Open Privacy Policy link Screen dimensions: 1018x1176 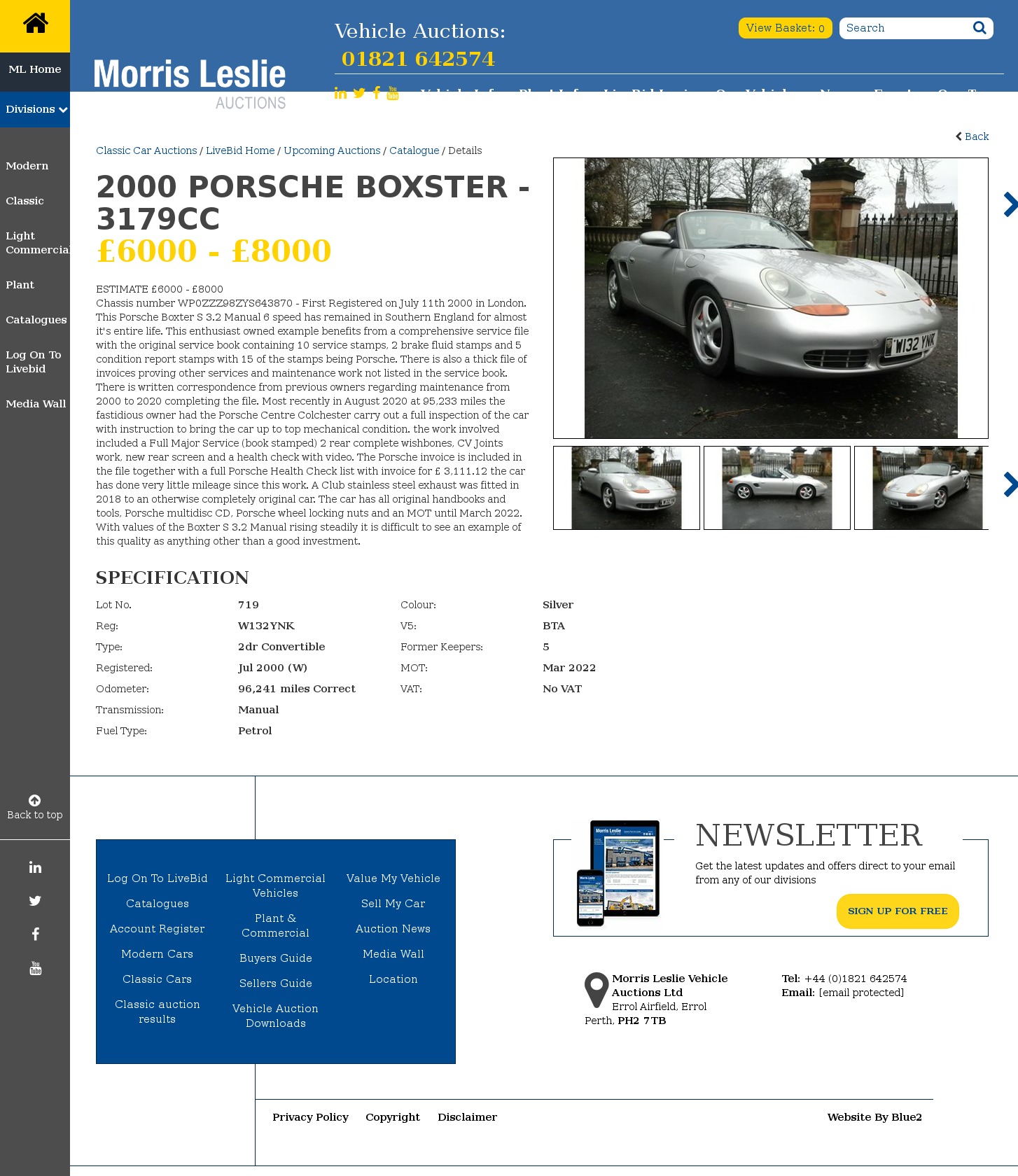coord(311,1117)
